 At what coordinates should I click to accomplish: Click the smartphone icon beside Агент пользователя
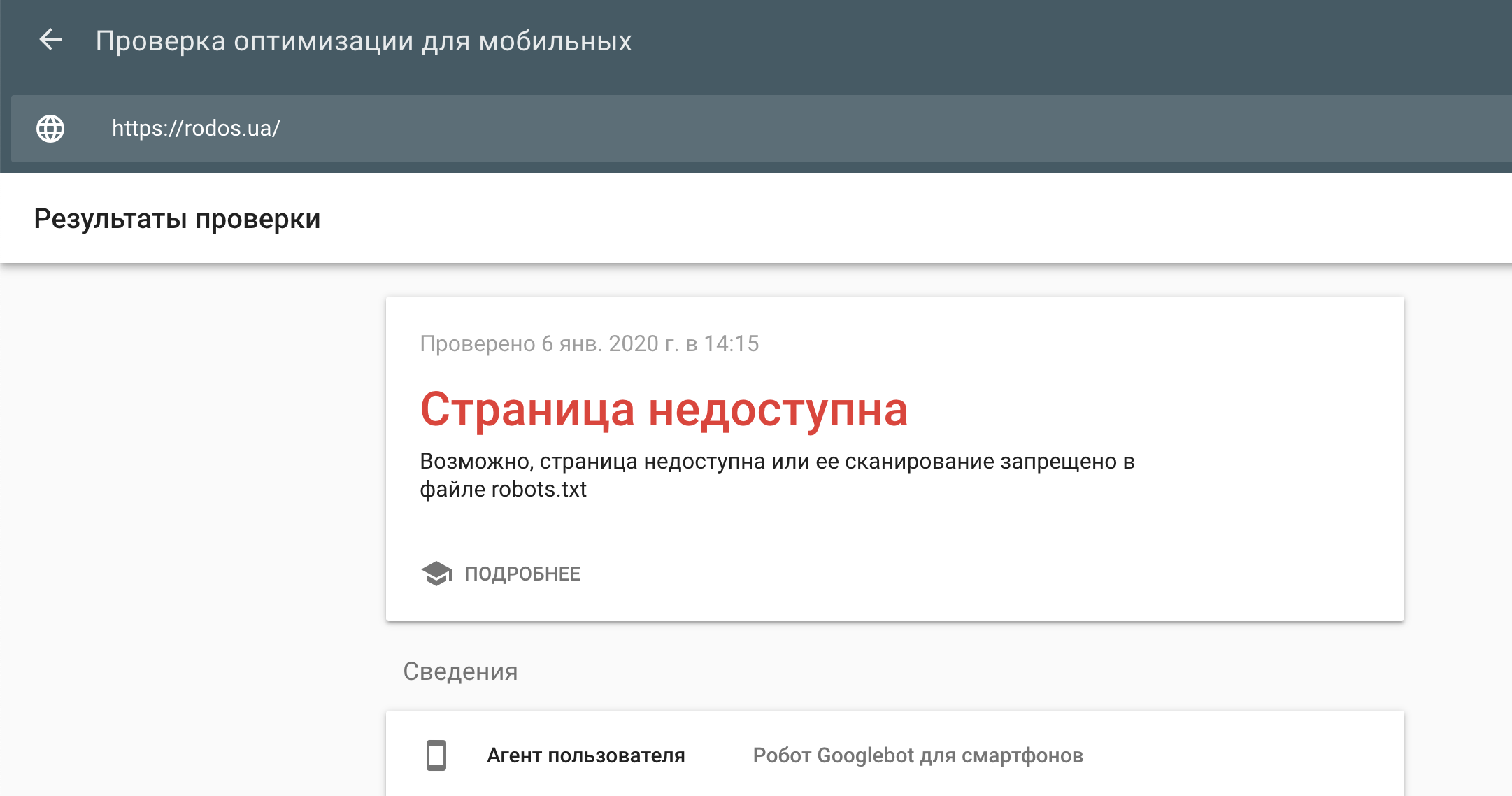[x=436, y=755]
